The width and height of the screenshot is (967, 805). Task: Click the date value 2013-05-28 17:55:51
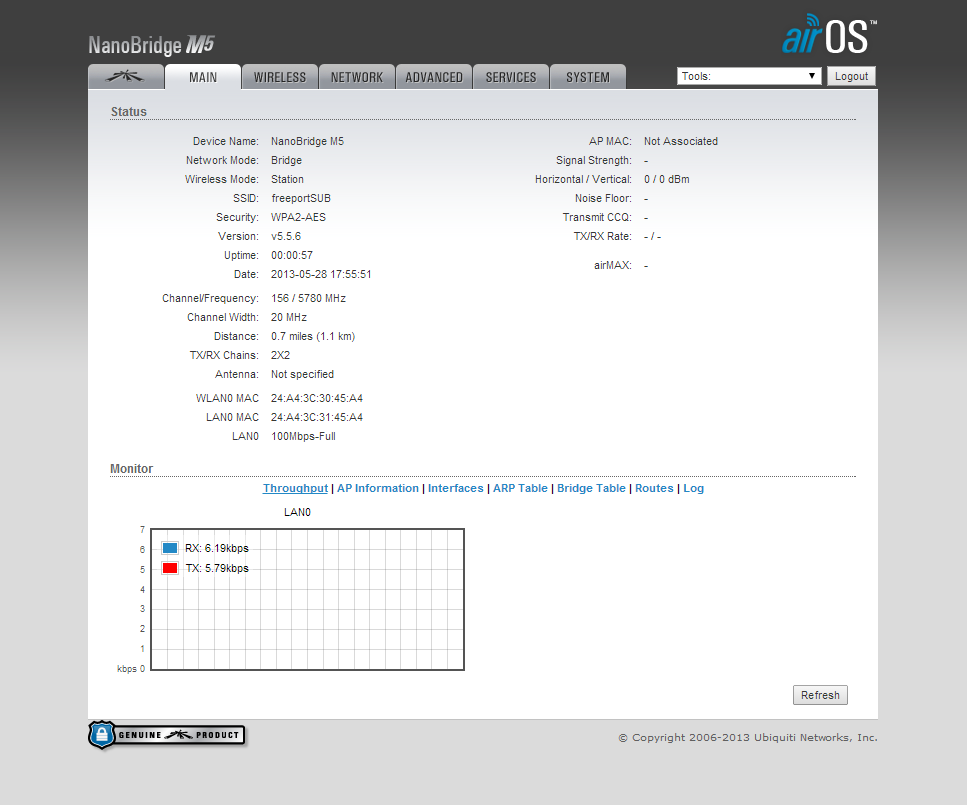pos(321,274)
